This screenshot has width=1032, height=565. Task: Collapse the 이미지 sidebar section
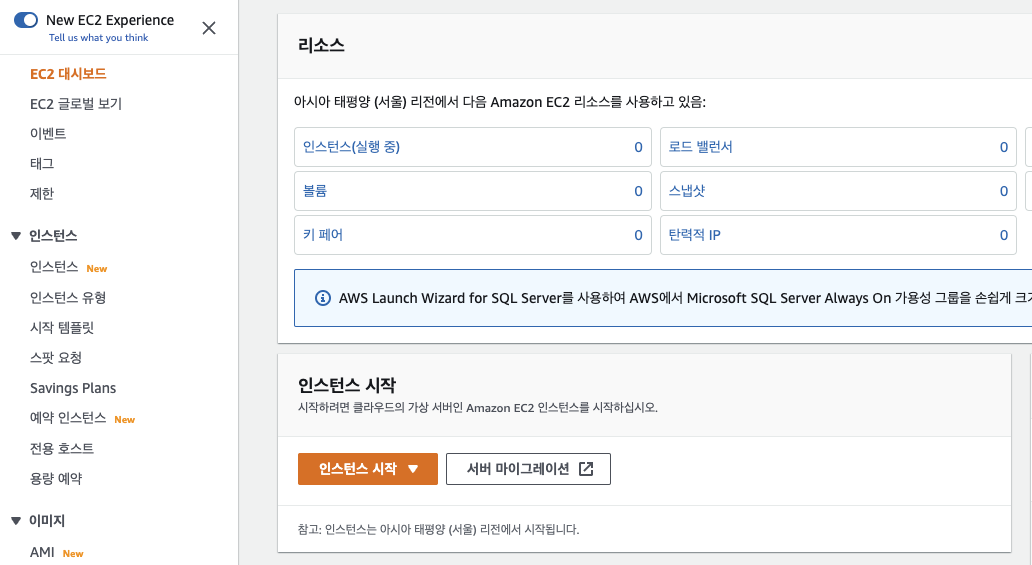[x=16, y=521]
